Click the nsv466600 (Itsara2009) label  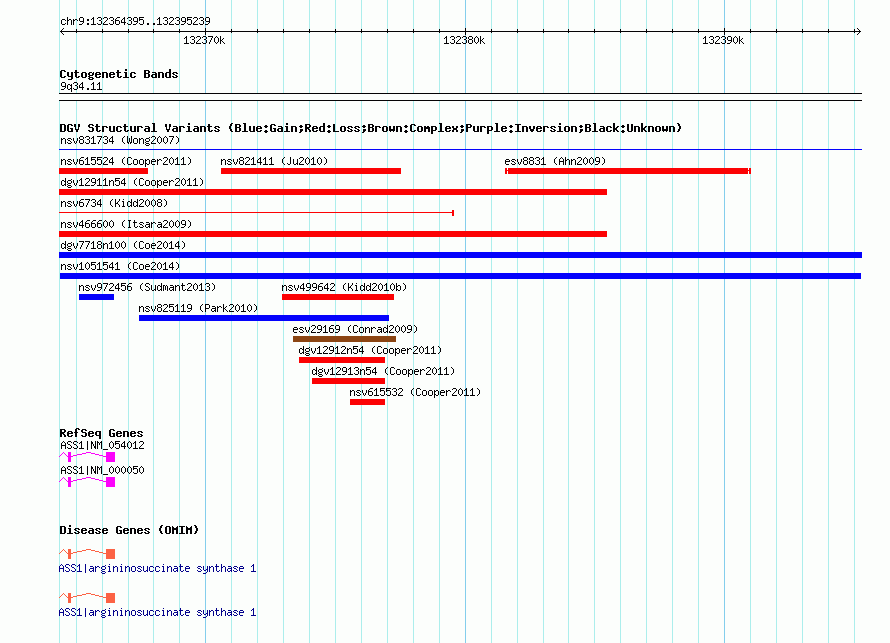pyautogui.click(x=126, y=224)
